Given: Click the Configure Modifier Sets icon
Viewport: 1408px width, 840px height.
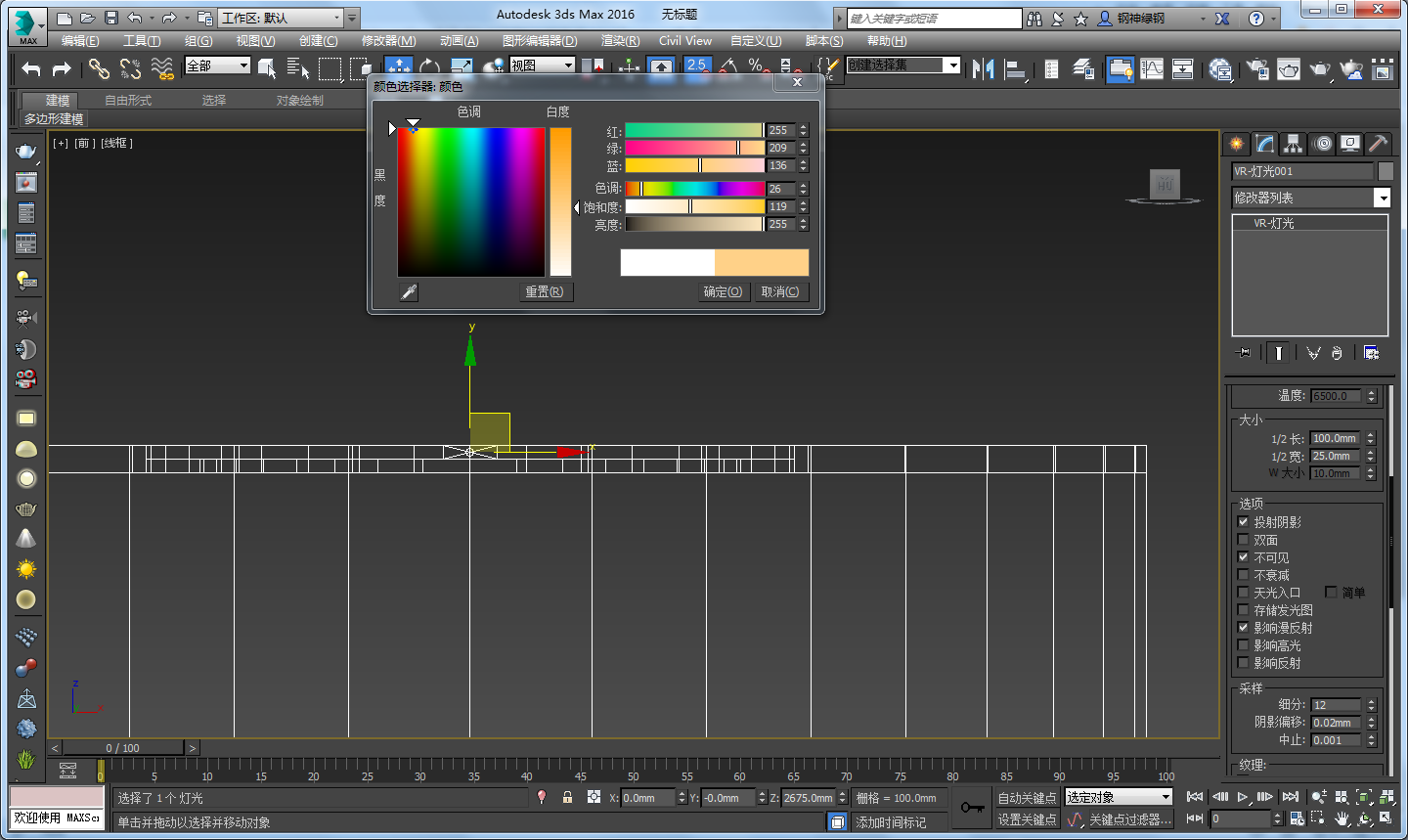Looking at the screenshot, I should 1371,352.
